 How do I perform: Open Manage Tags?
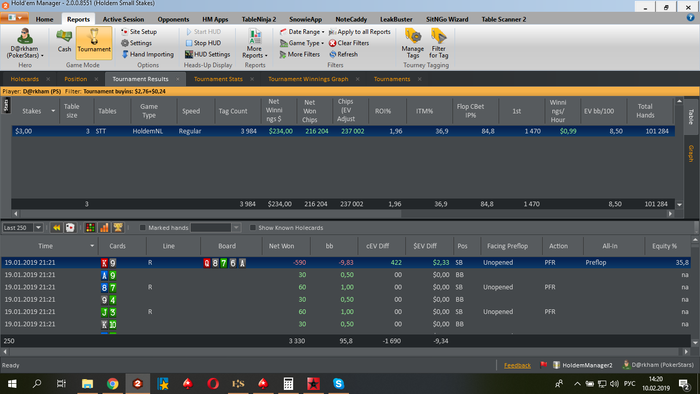click(x=412, y=43)
